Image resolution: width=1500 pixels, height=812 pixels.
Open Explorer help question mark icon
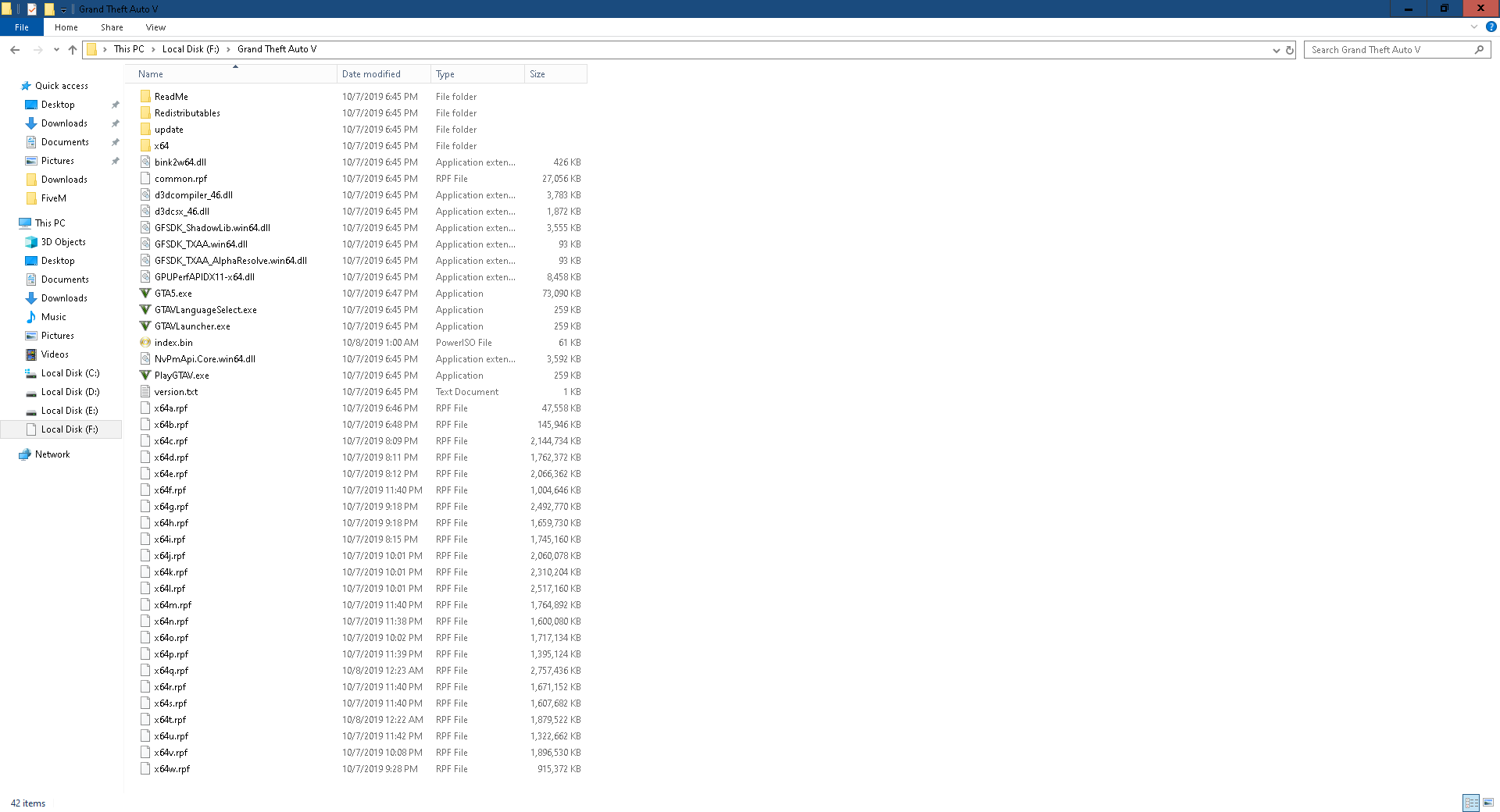coord(1491,27)
